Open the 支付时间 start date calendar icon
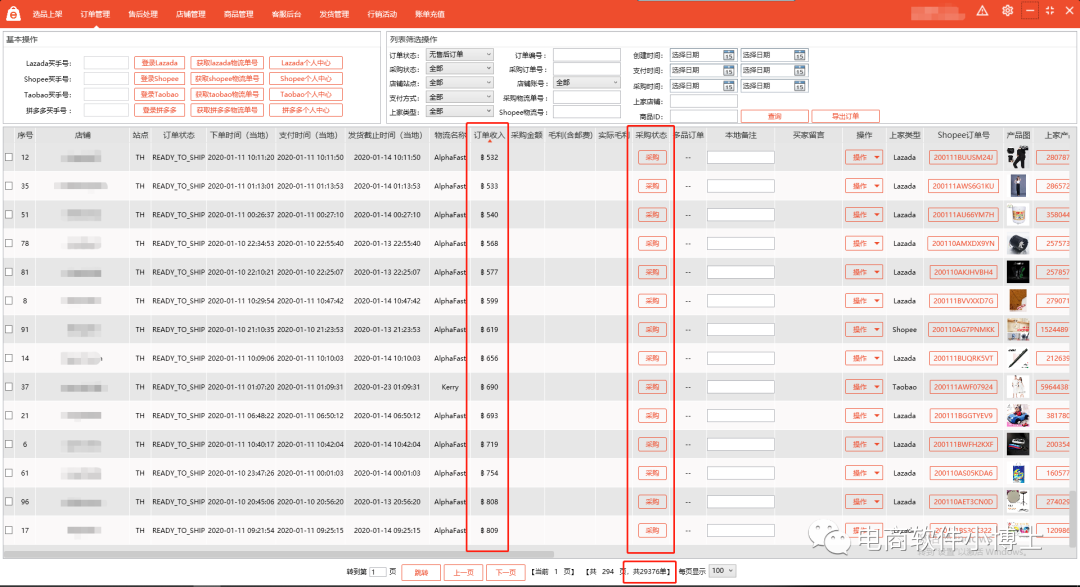Viewport: 1080px width, 587px height. click(x=728, y=70)
